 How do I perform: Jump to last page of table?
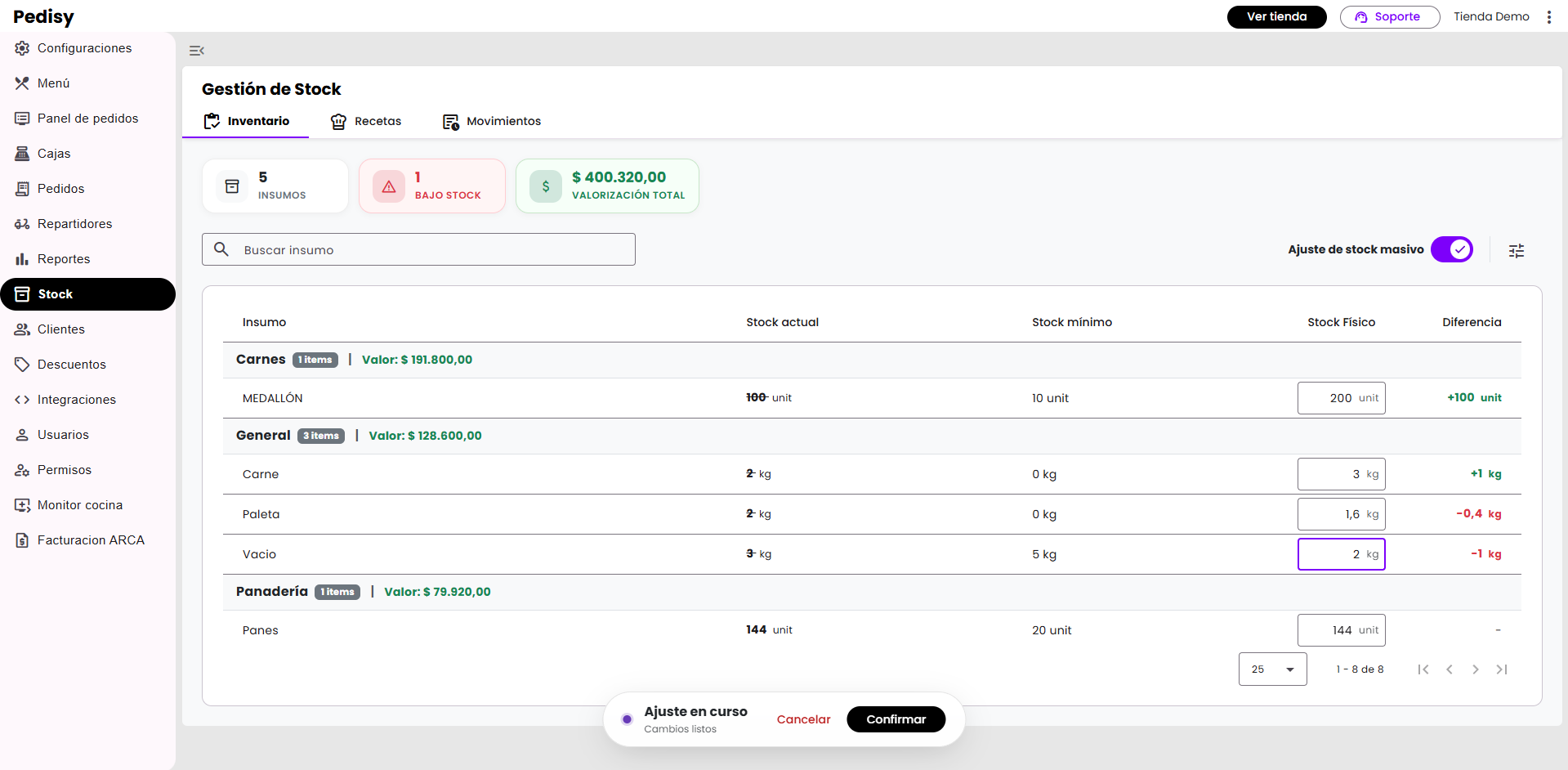pyautogui.click(x=1501, y=669)
